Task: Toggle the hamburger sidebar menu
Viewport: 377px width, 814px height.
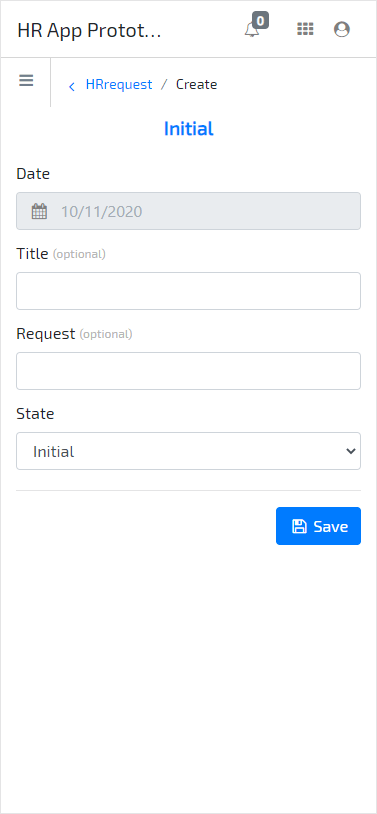Action: coord(26,80)
